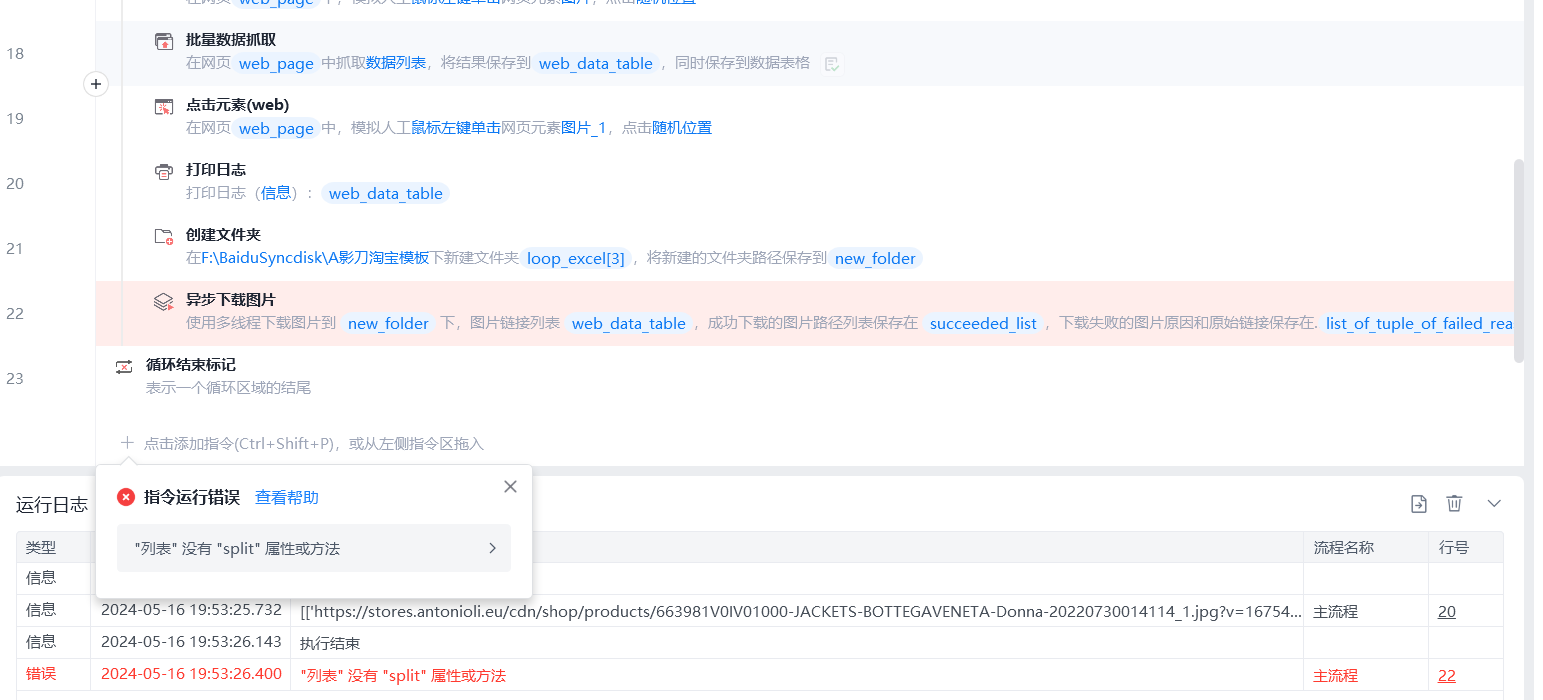Click the 错误 type cell
Screen dimensions: 1543x700
coord(41,675)
